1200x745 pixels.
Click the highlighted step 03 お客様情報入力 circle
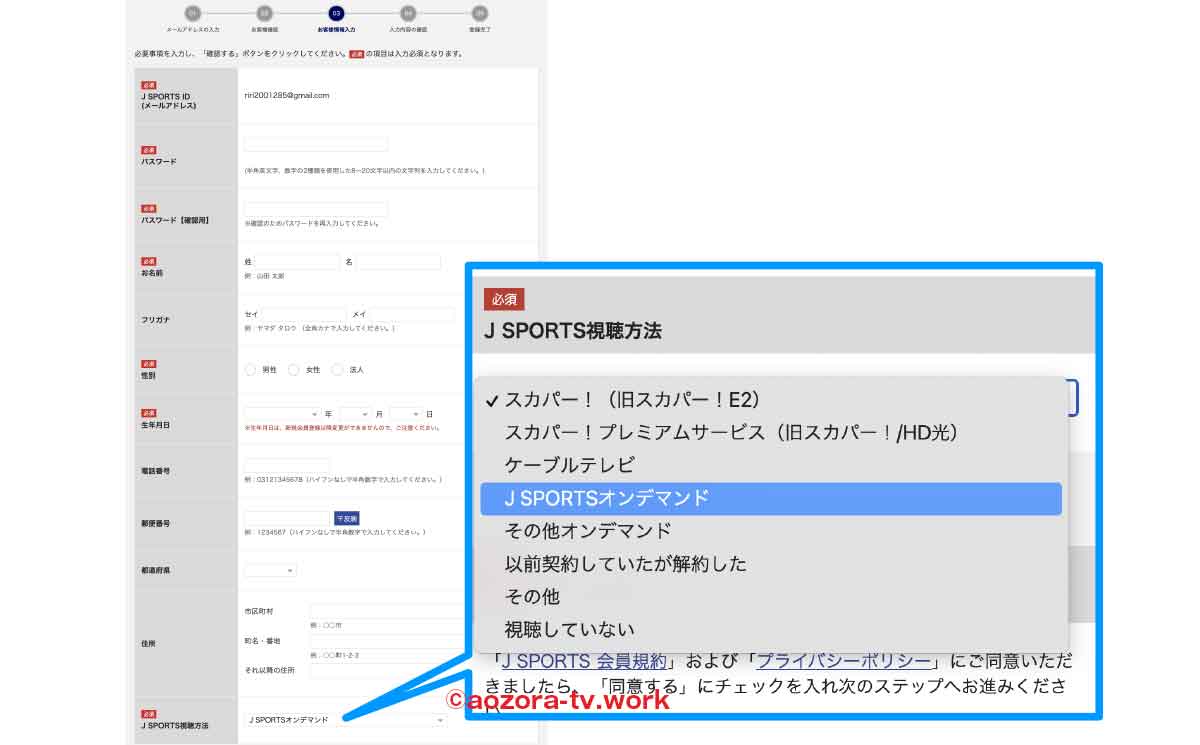coord(334,12)
